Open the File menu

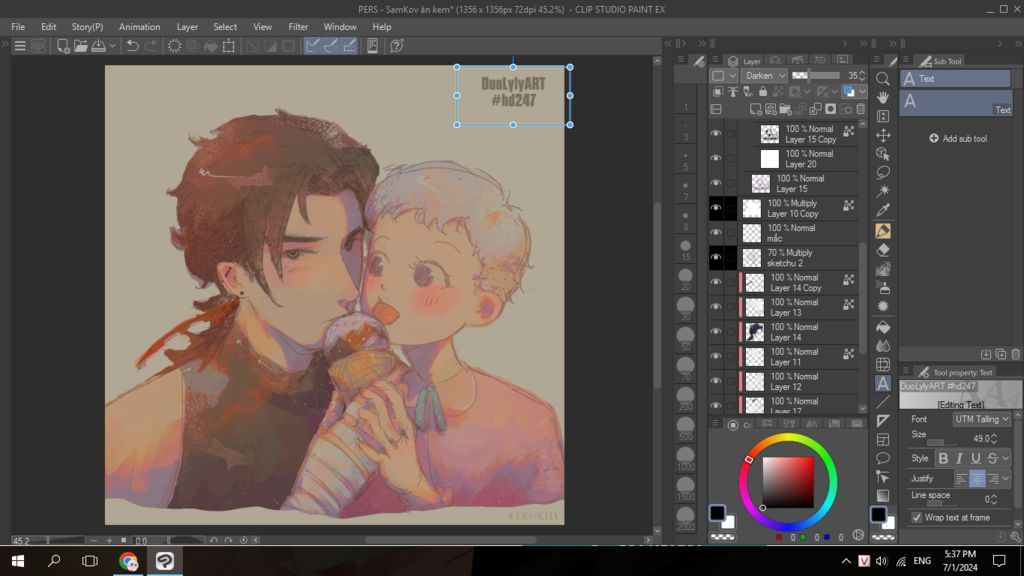pyautogui.click(x=18, y=27)
